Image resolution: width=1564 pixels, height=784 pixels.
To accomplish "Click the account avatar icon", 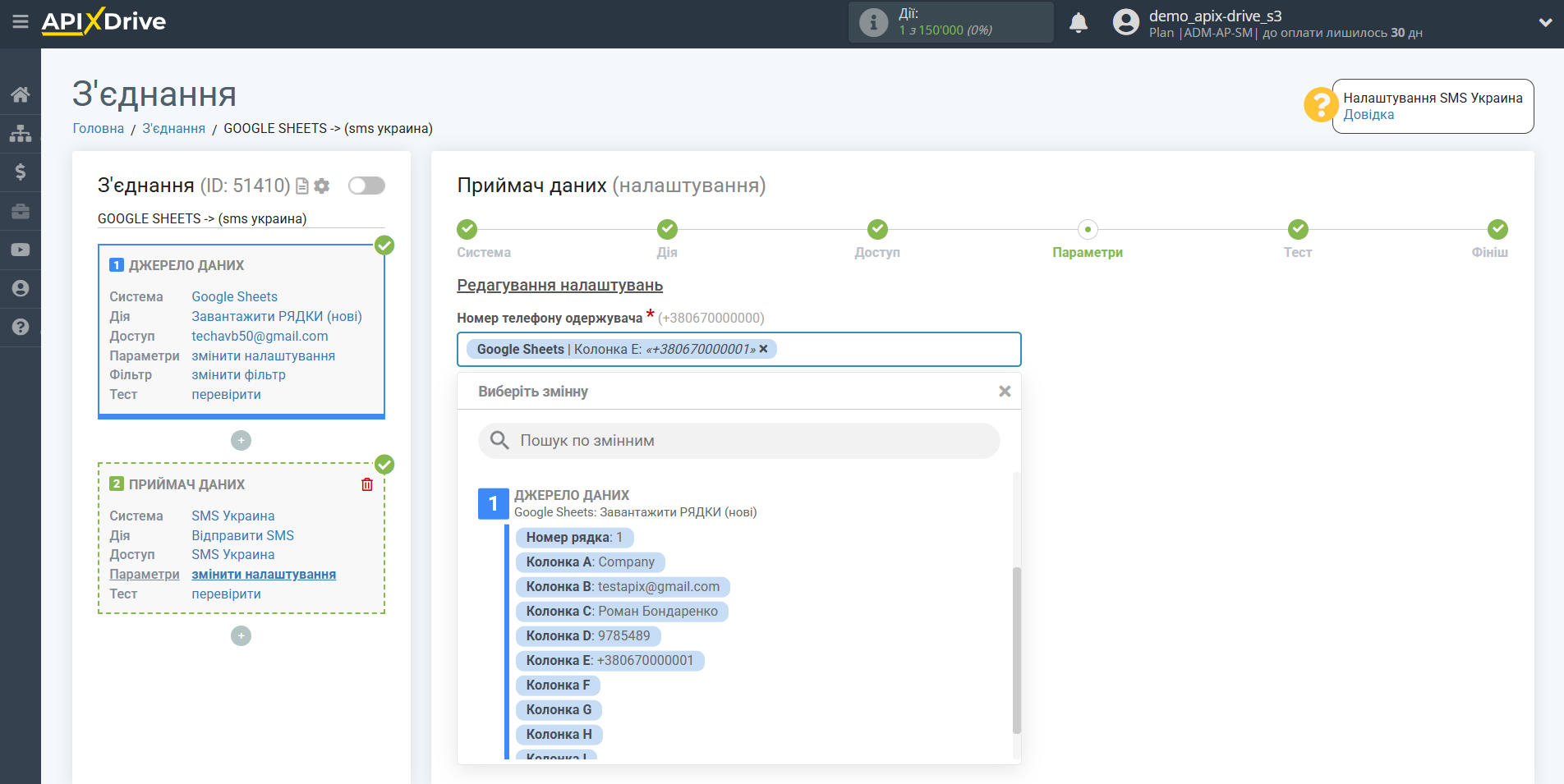I will [1126, 22].
